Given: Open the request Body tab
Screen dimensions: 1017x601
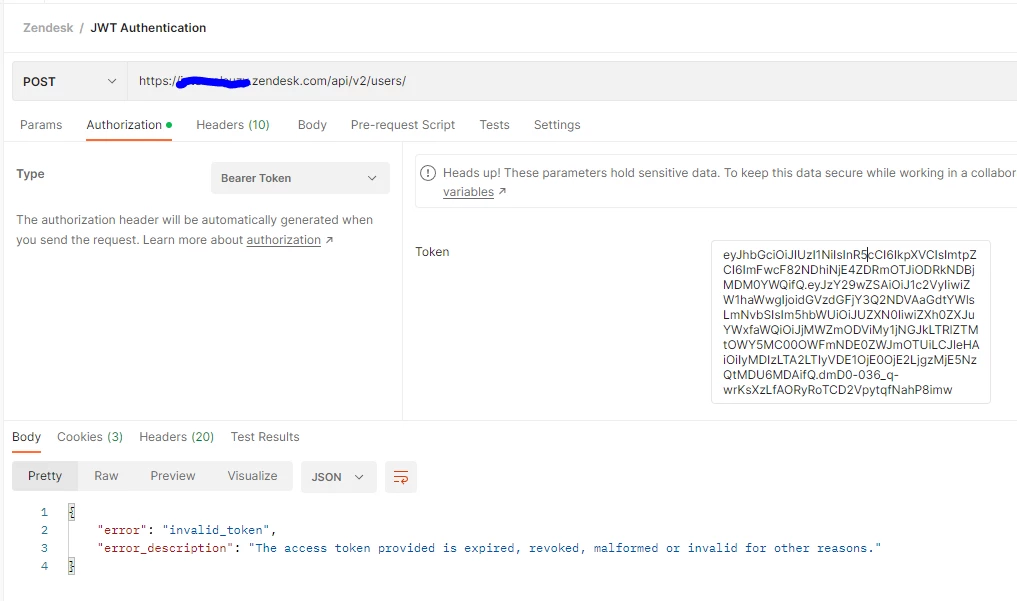Looking at the screenshot, I should coord(312,124).
